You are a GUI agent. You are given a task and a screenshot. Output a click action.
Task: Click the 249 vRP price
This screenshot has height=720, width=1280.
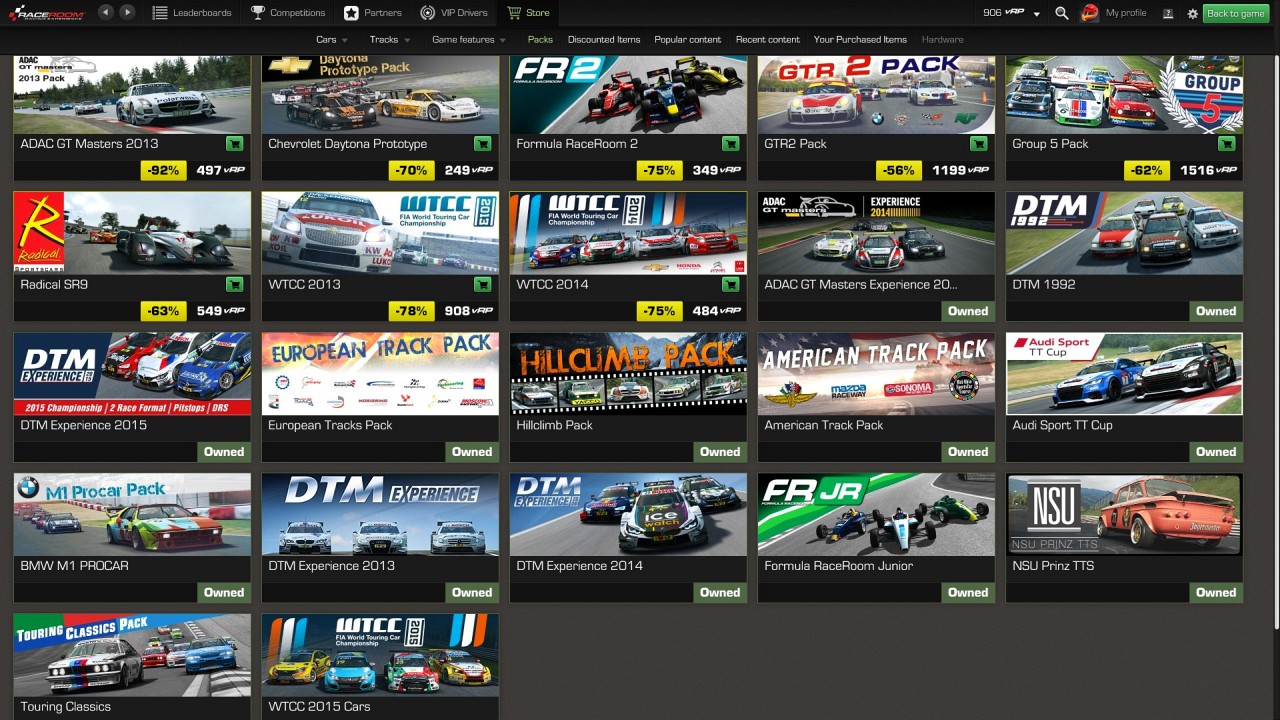(470, 170)
